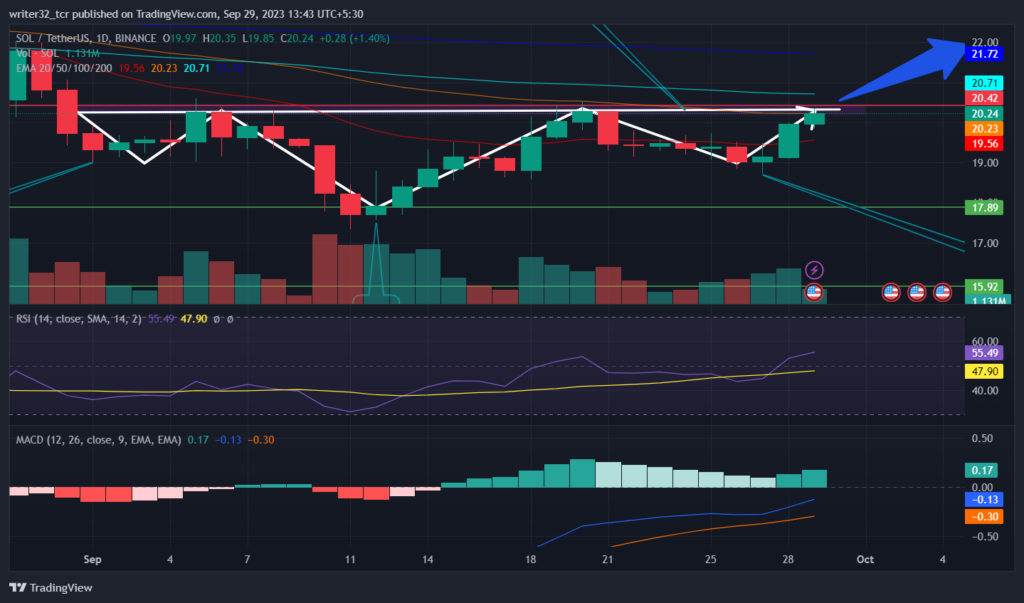This screenshot has height=603, width=1024.
Task: Click the close value C20.24
Action: 297,39
